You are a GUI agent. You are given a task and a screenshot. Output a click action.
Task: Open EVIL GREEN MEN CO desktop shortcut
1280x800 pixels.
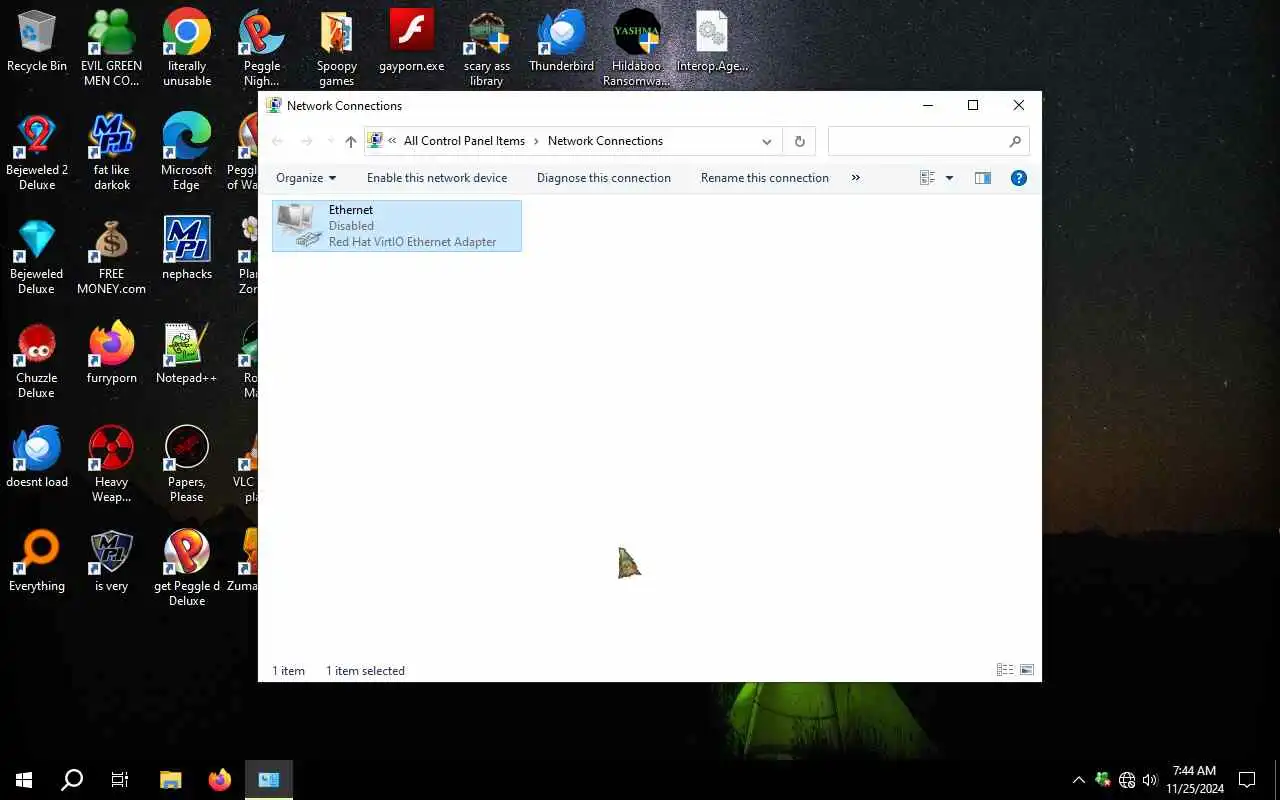pyautogui.click(x=111, y=48)
